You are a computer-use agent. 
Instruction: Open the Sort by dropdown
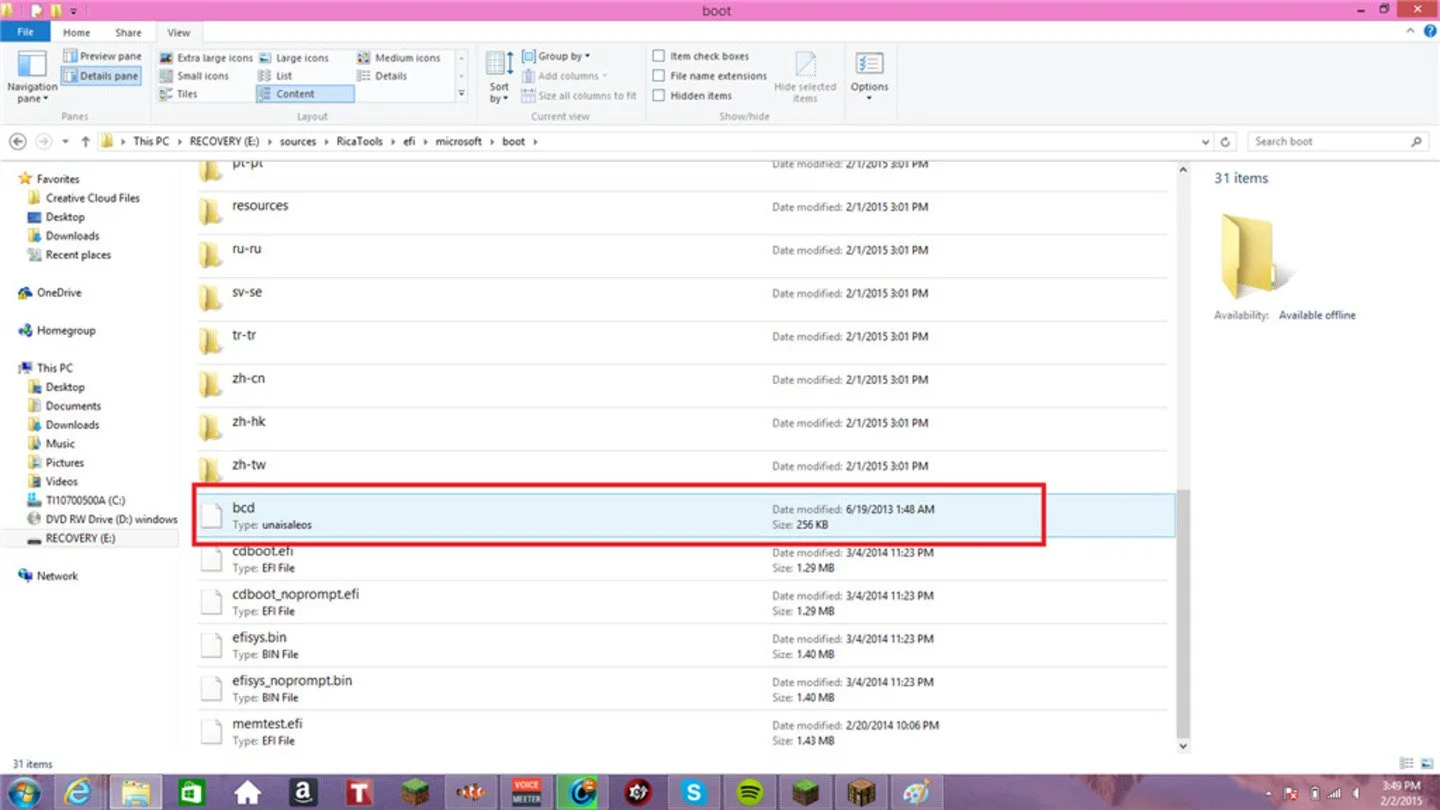pyautogui.click(x=499, y=78)
